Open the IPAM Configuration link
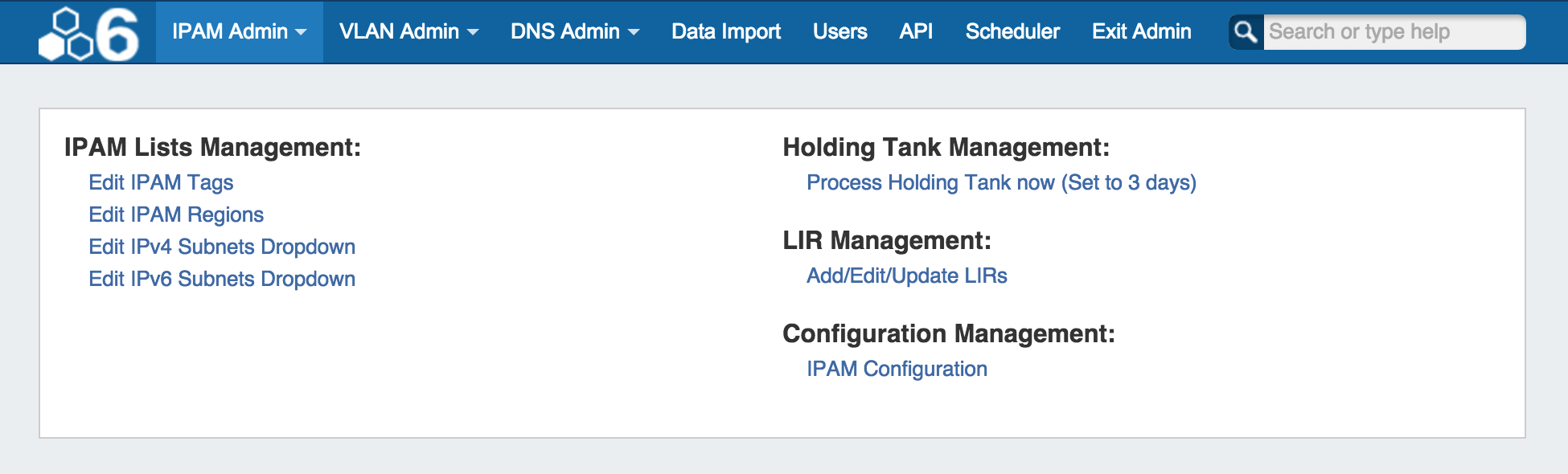Viewport: 1568px width, 474px height. click(897, 369)
